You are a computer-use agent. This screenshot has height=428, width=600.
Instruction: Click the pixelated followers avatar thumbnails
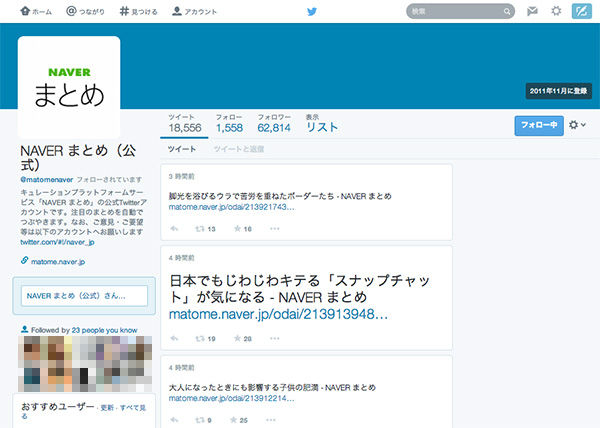[85, 363]
